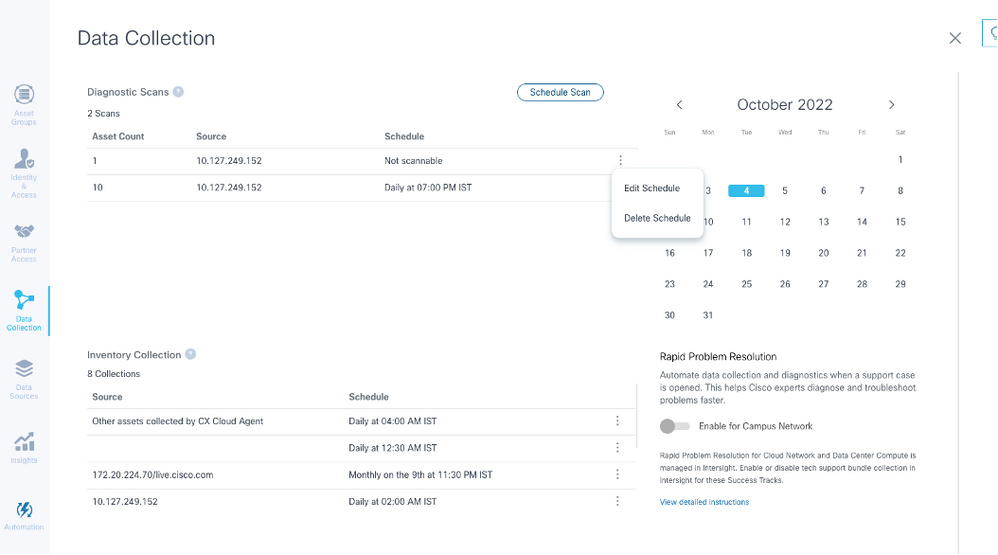This screenshot has width=998, height=555.
Task: Click the October 2022 month title
Action: [x=785, y=104]
